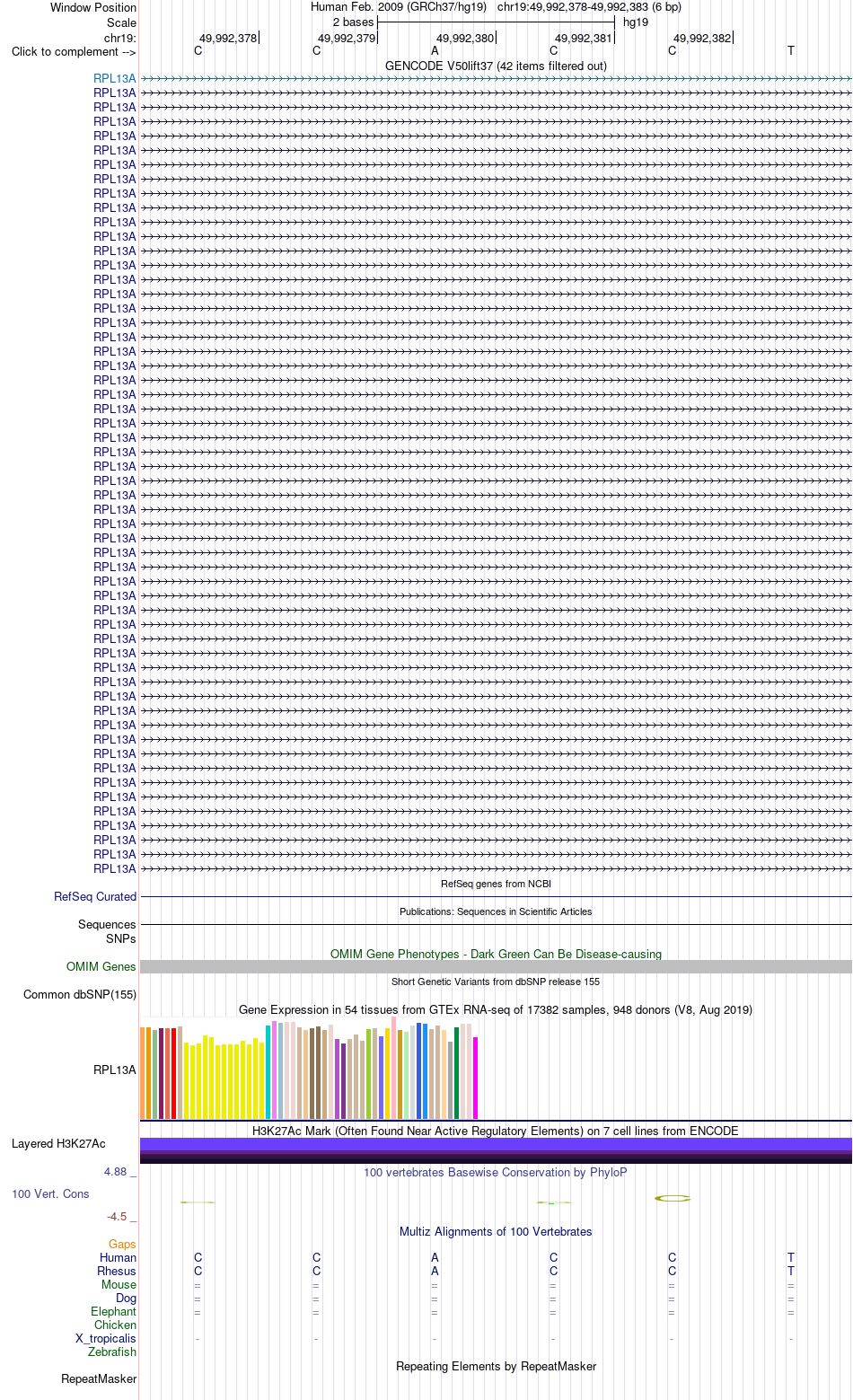Image resolution: width=853 pixels, height=1400 pixels.
Task: Select the Elephant species label
Action: click(x=114, y=1312)
